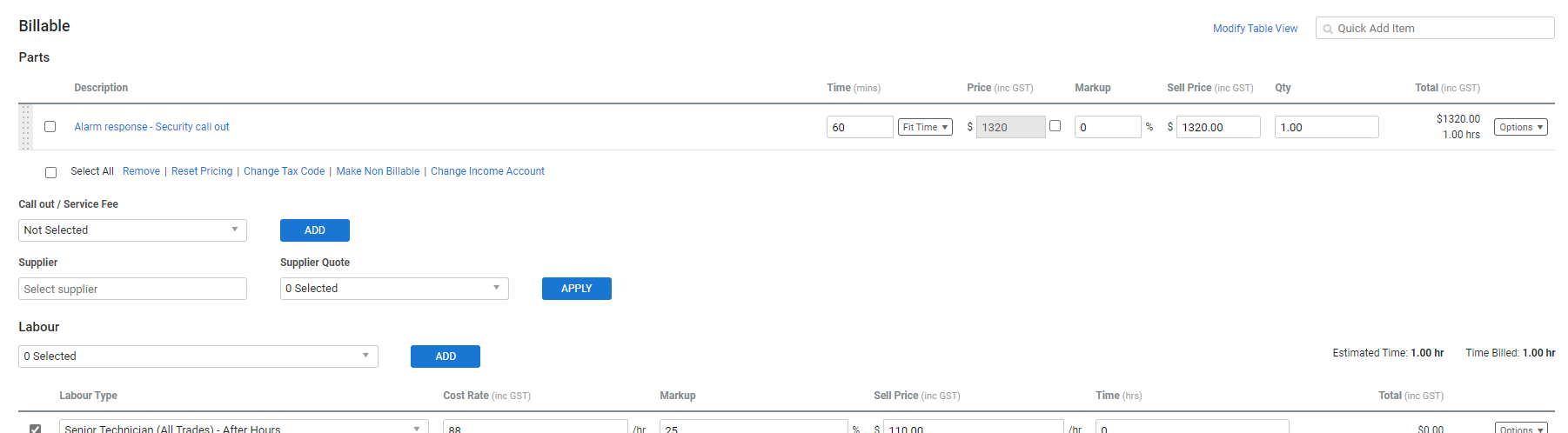Click ADD button under Labour
The height and width of the screenshot is (433, 1568).
coord(446,356)
